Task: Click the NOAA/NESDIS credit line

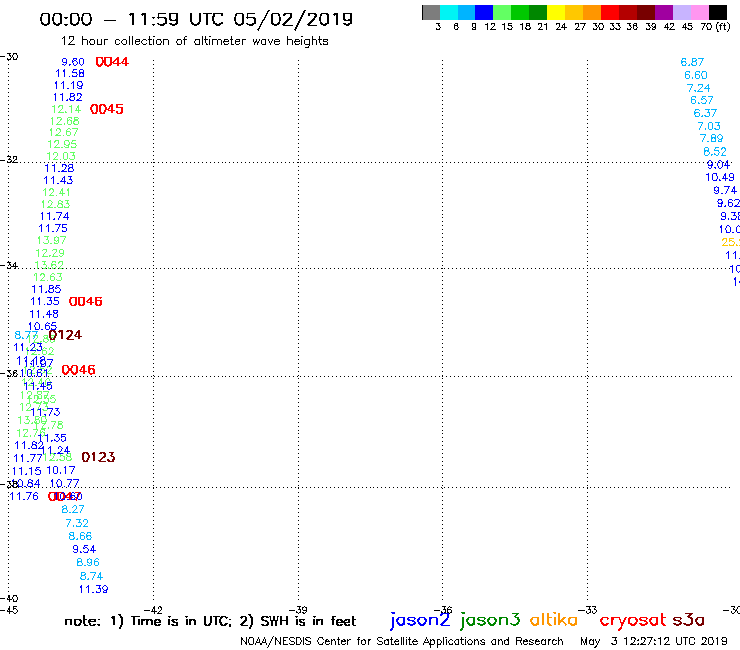Action: point(402,641)
